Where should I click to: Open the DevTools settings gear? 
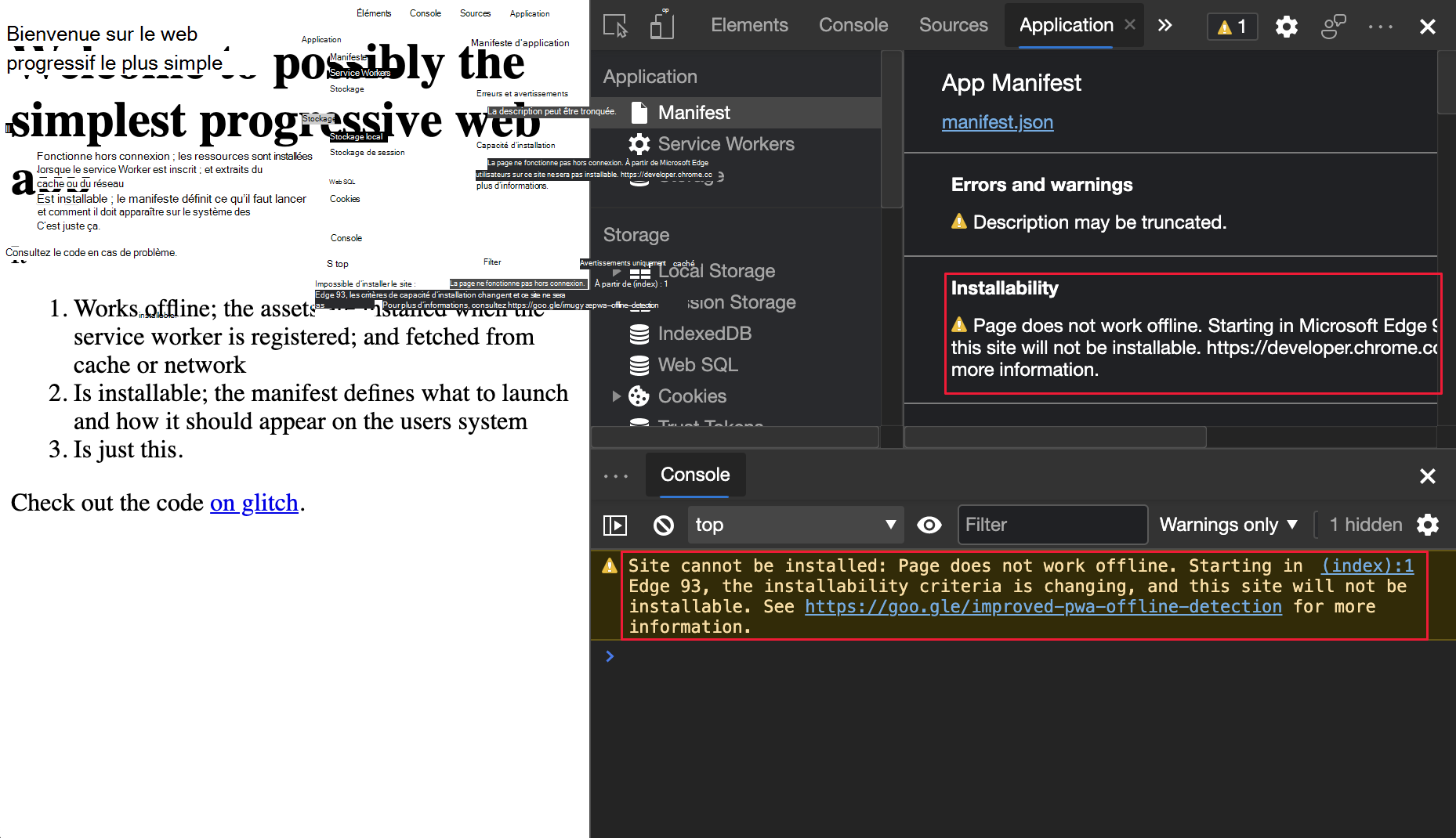[x=1286, y=26]
